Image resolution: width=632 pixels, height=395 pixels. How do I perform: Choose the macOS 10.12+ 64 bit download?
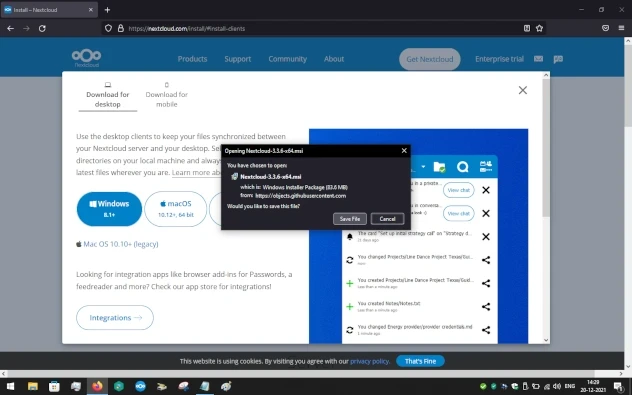175,209
